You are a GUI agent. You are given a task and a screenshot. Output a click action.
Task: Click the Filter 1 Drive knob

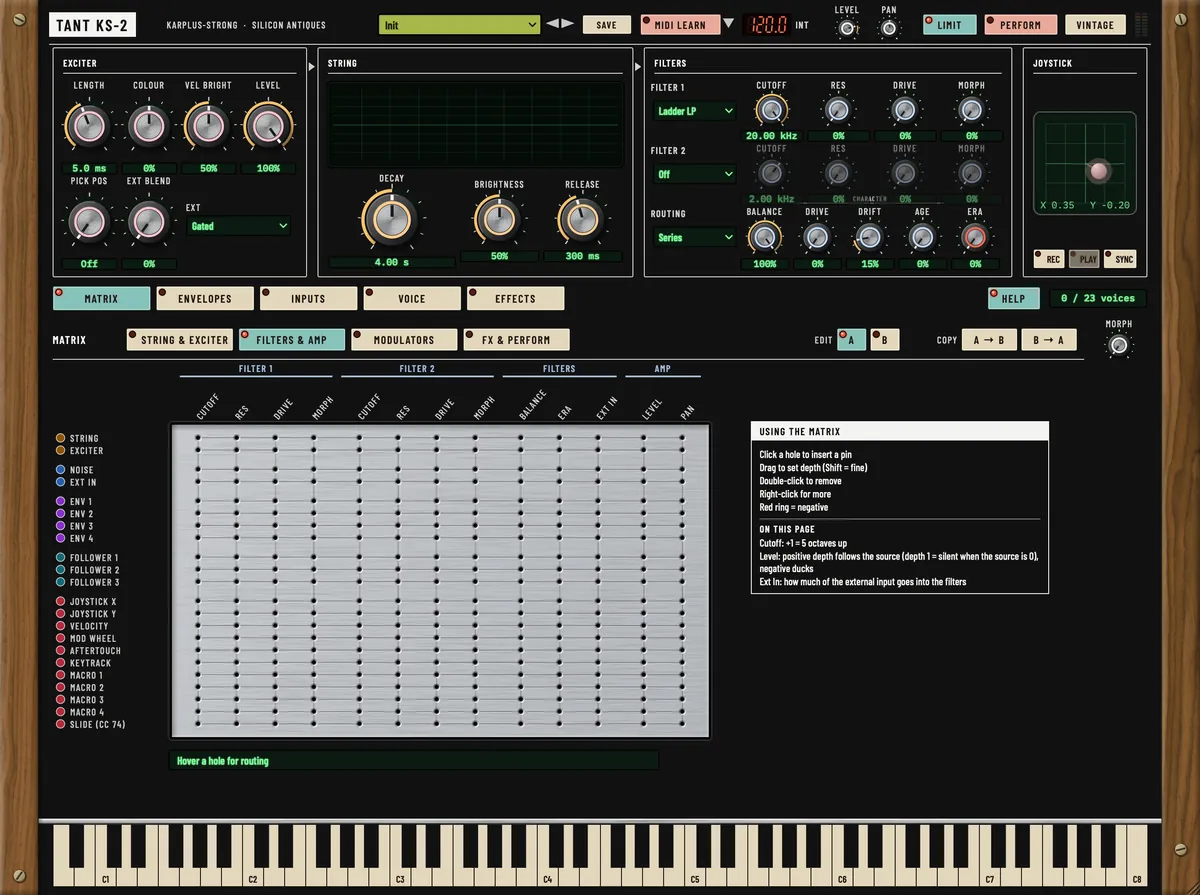(905, 111)
